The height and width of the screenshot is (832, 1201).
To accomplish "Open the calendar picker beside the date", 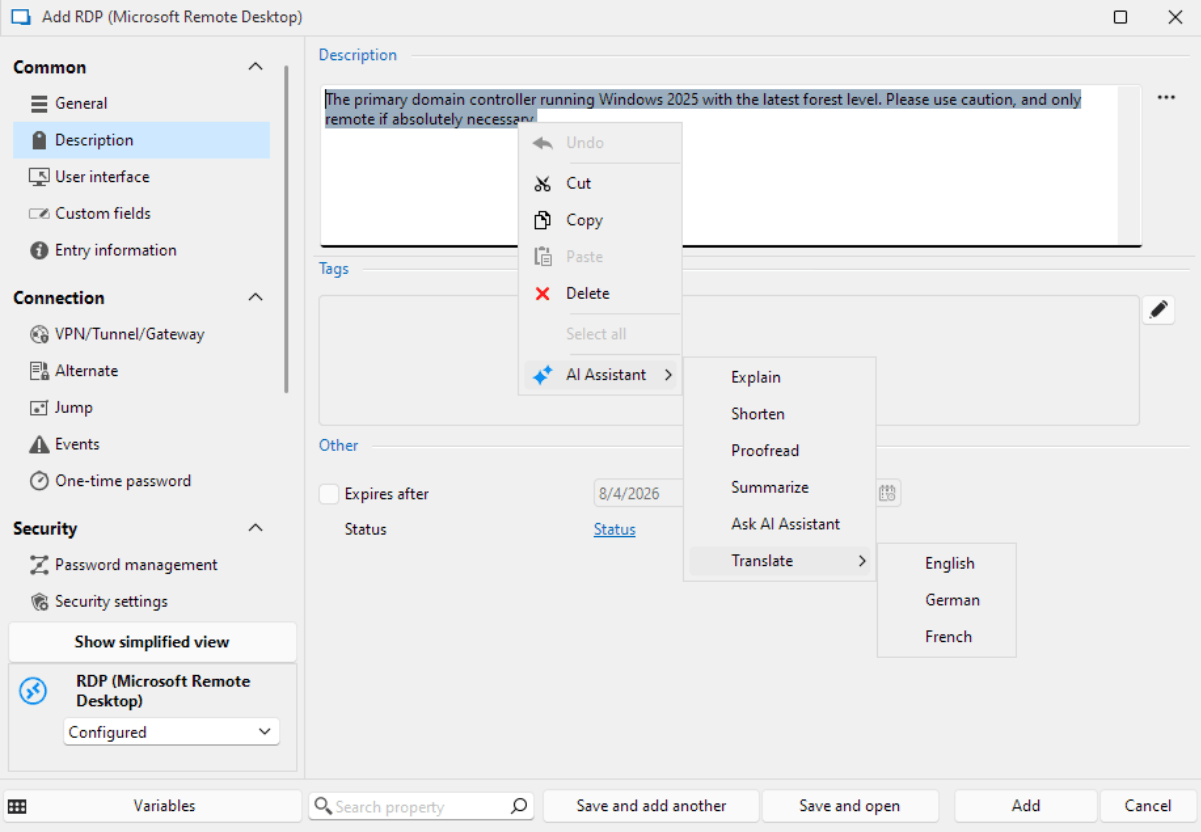I will [887, 493].
